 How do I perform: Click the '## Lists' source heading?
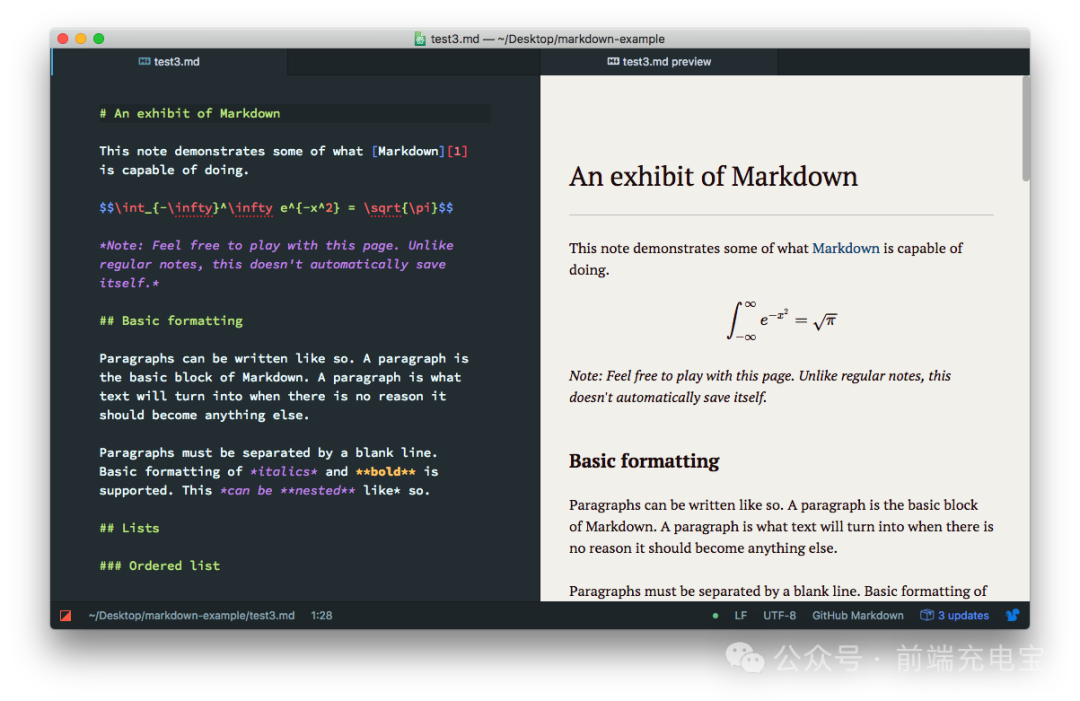tap(129, 528)
